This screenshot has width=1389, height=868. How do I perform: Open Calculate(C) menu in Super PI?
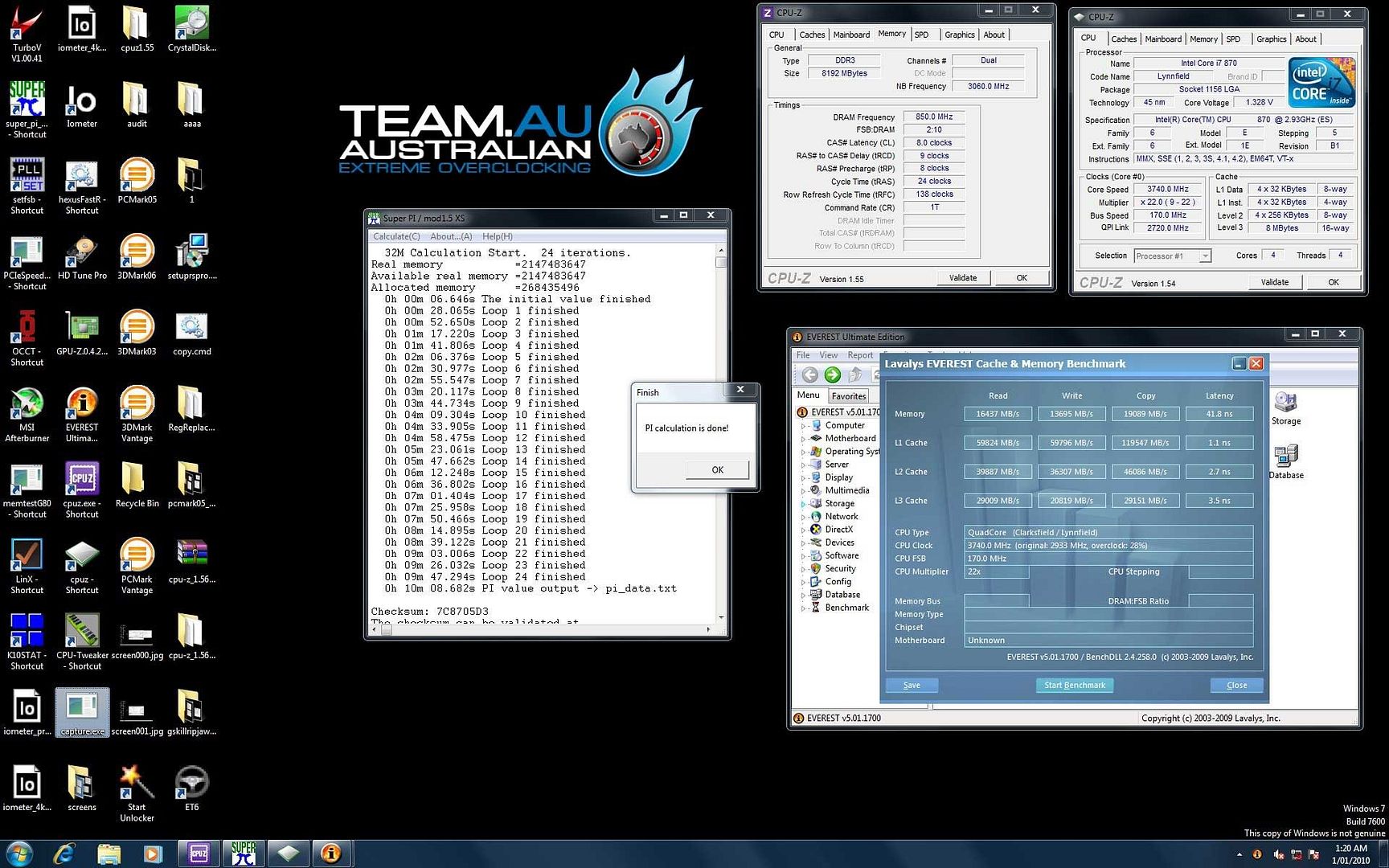[x=396, y=236]
